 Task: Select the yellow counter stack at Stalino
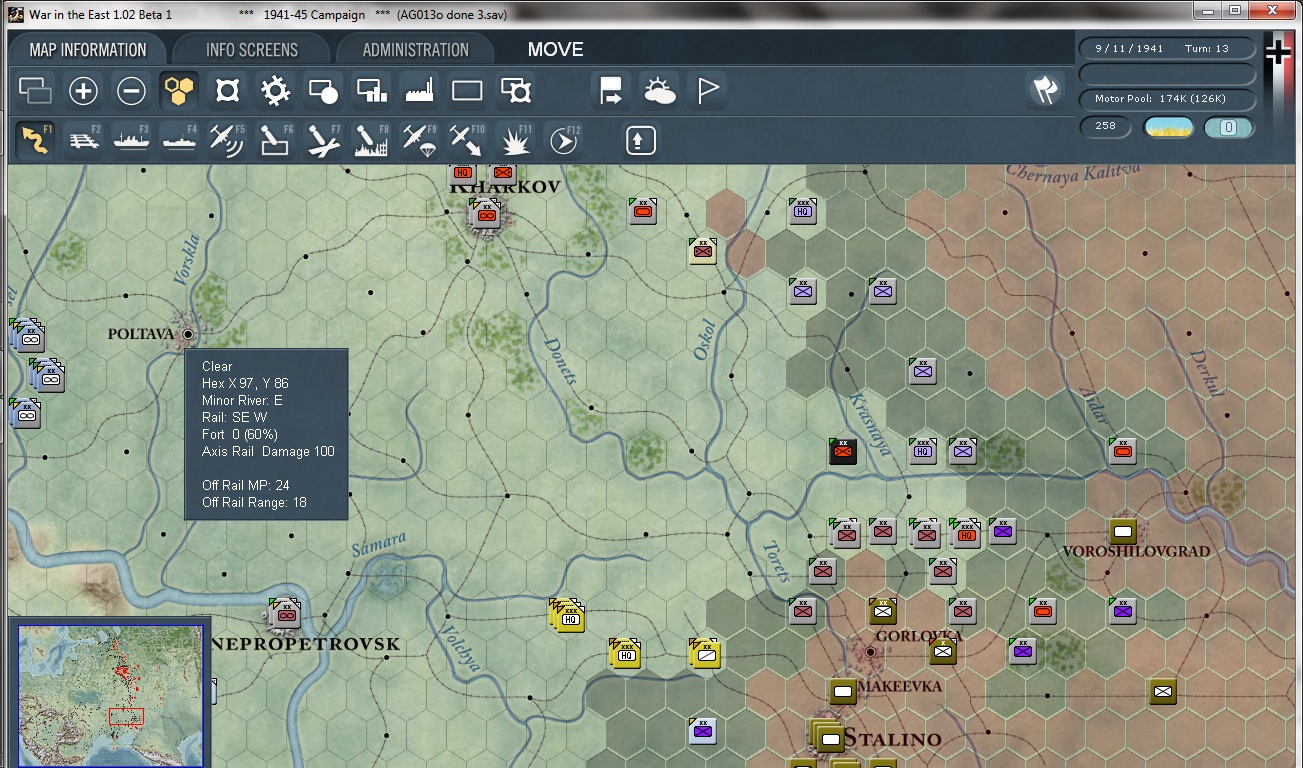(828, 737)
